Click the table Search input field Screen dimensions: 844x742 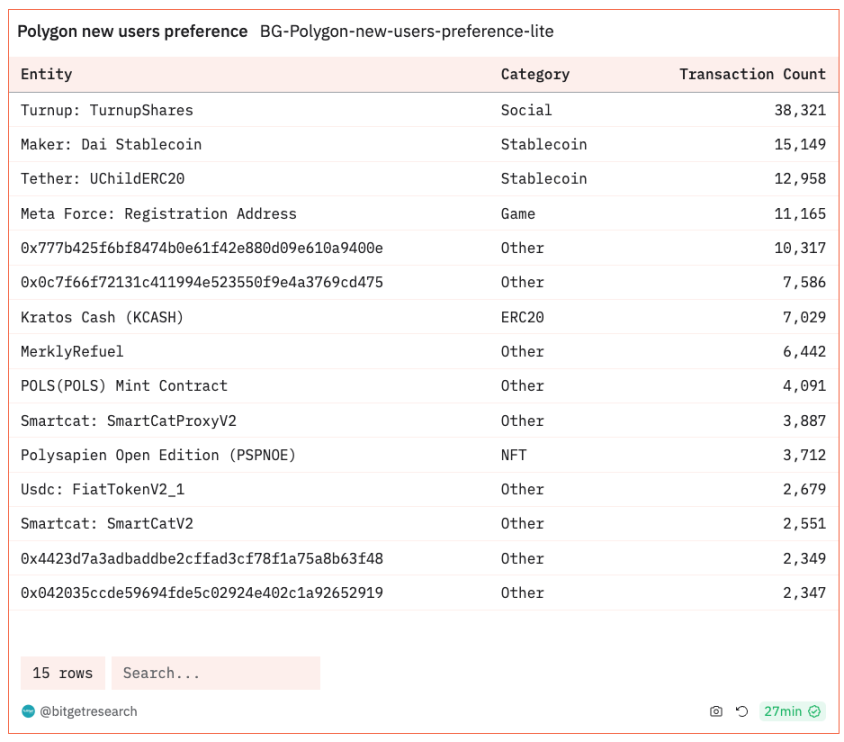pos(215,673)
